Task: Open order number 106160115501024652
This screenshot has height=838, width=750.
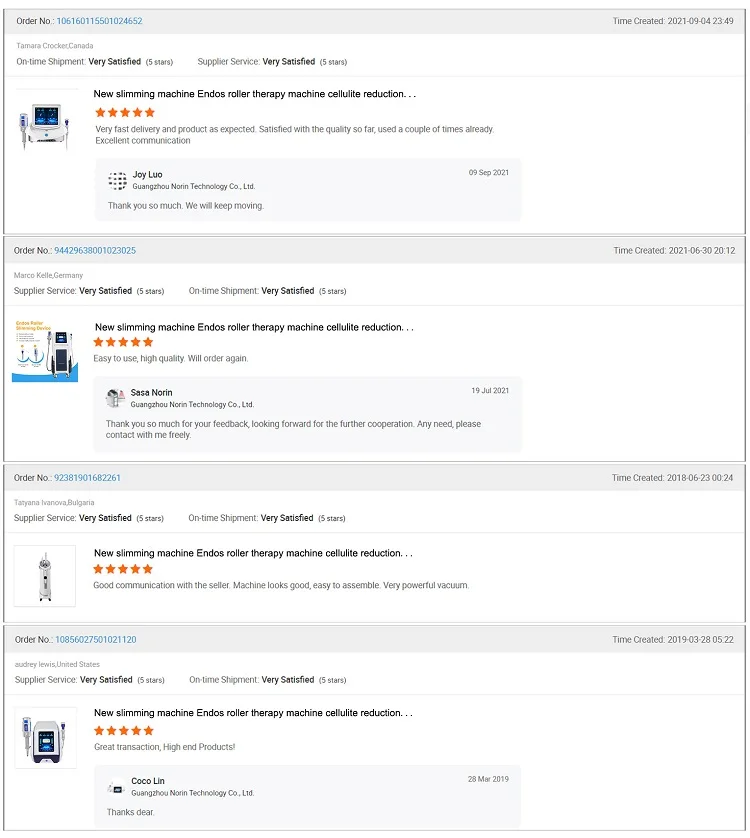Action: (99, 21)
